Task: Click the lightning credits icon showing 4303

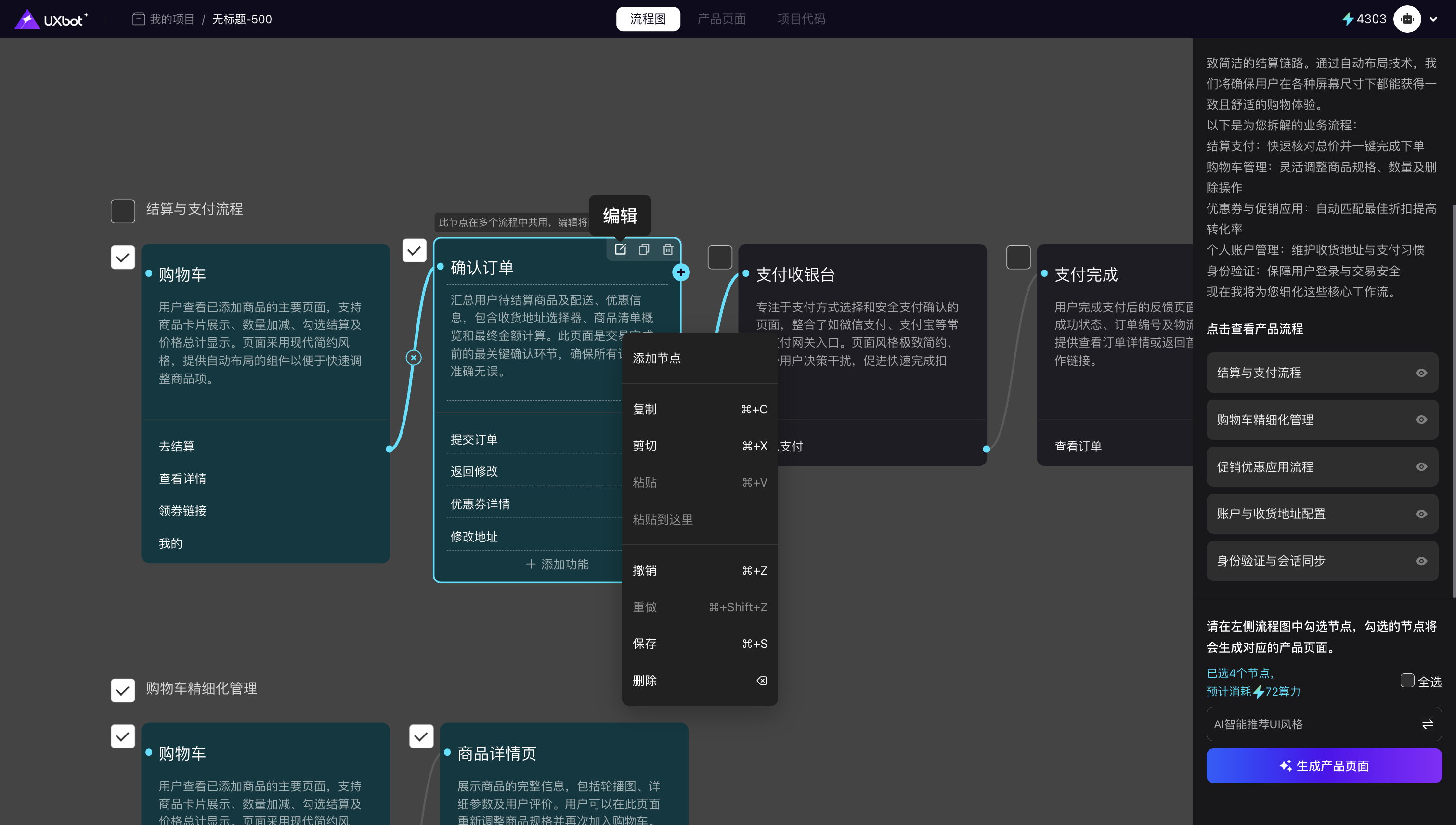Action: [1348, 19]
